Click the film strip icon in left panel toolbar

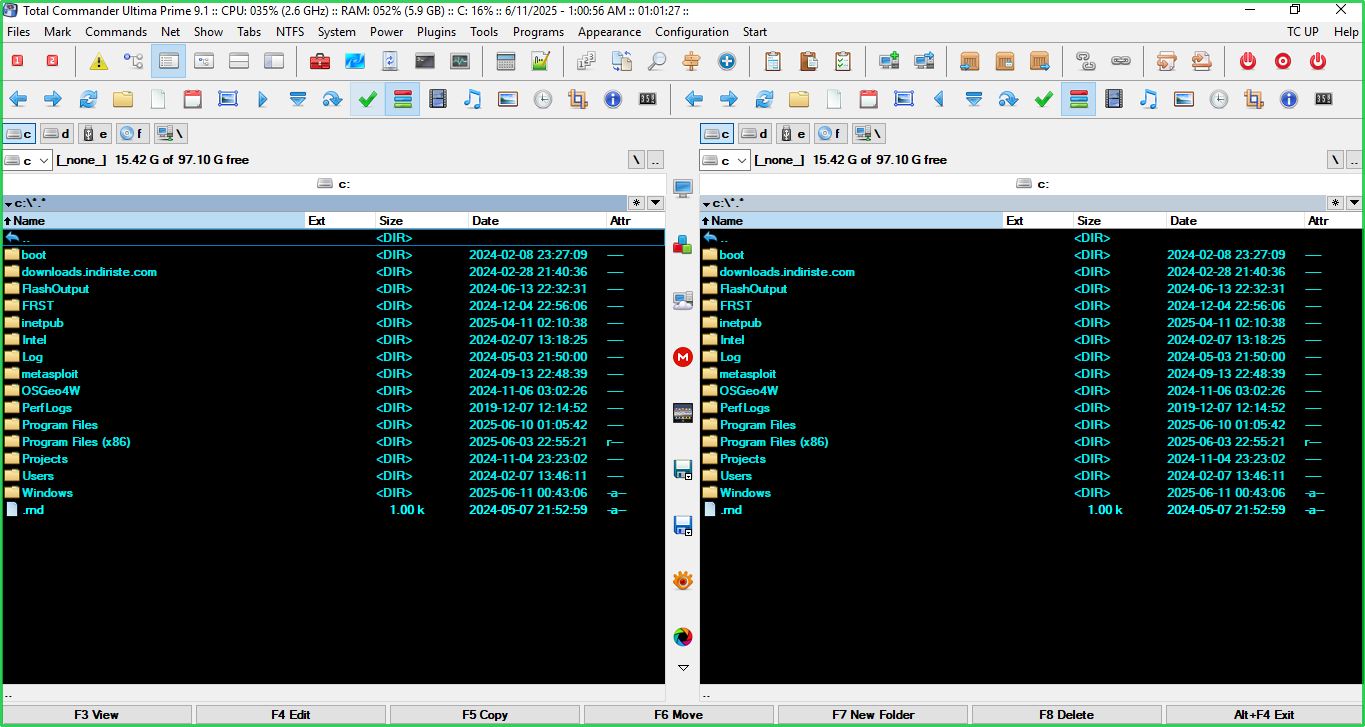tap(438, 99)
